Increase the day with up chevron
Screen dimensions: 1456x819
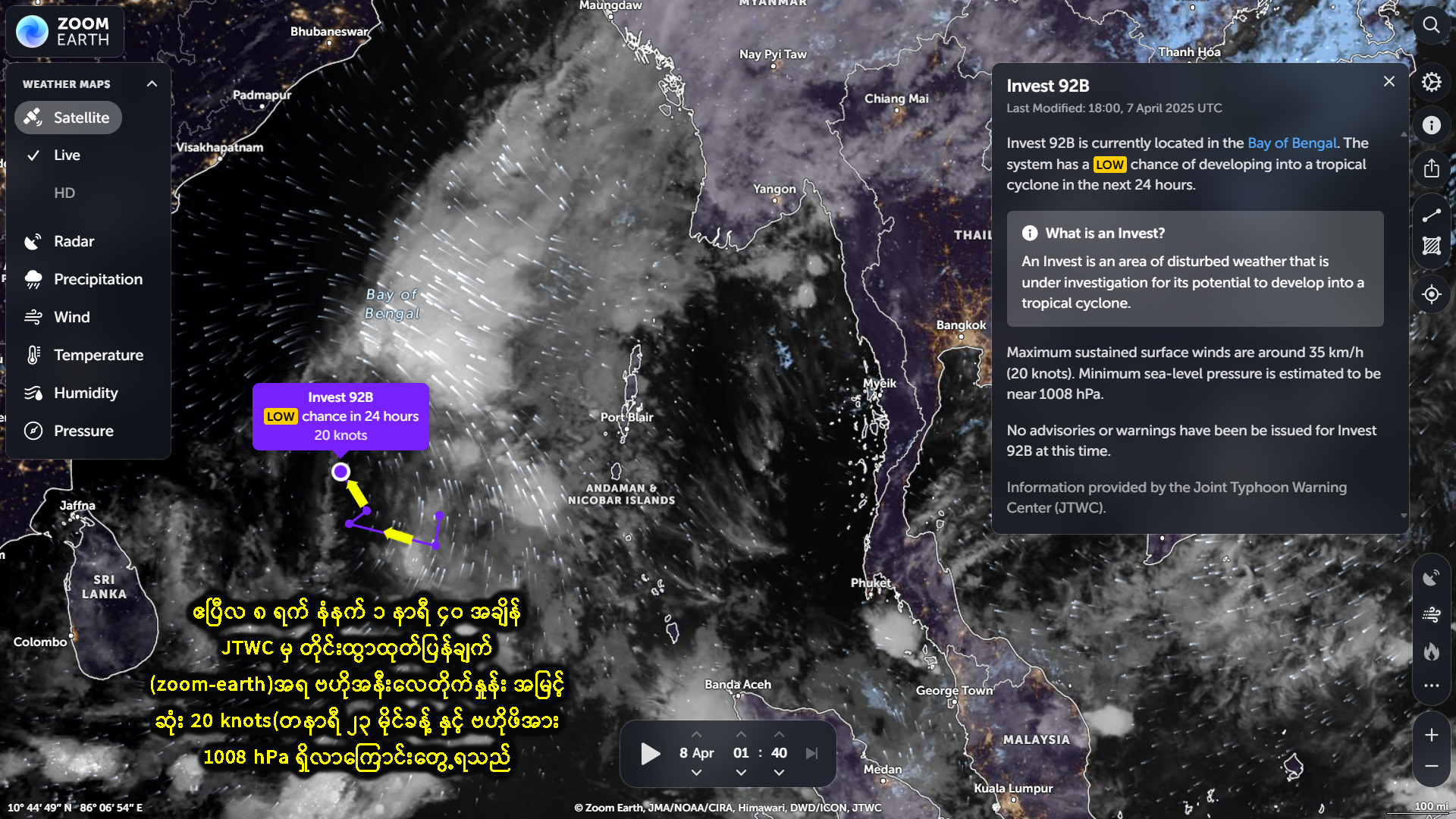tap(696, 734)
